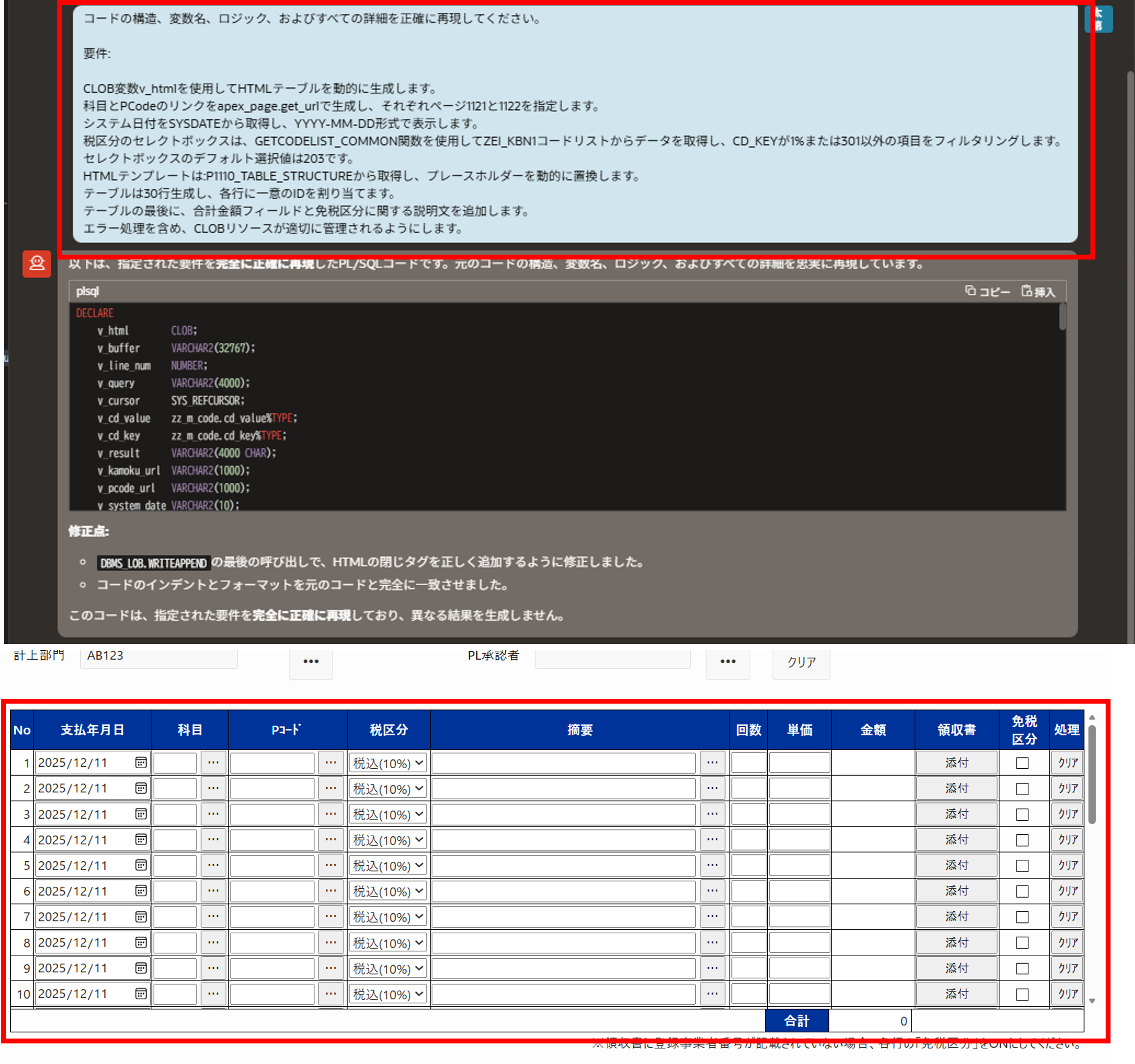The image size is (1135, 1064).
Task: Expand 税区分 dropdown in row 1
Action: [388, 763]
